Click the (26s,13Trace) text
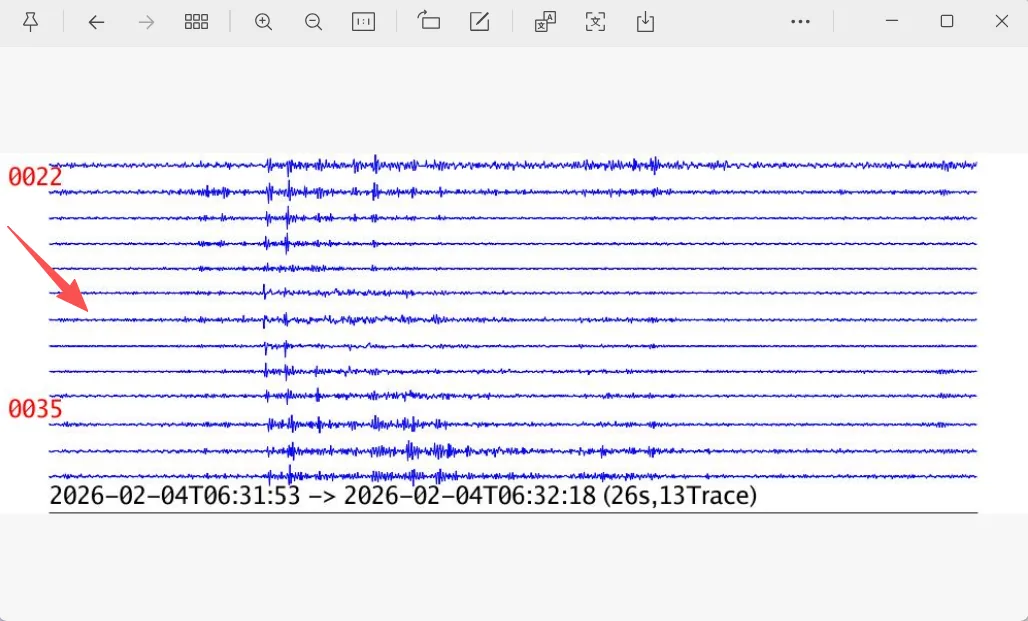The image size is (1028, 621). point(679,495)
